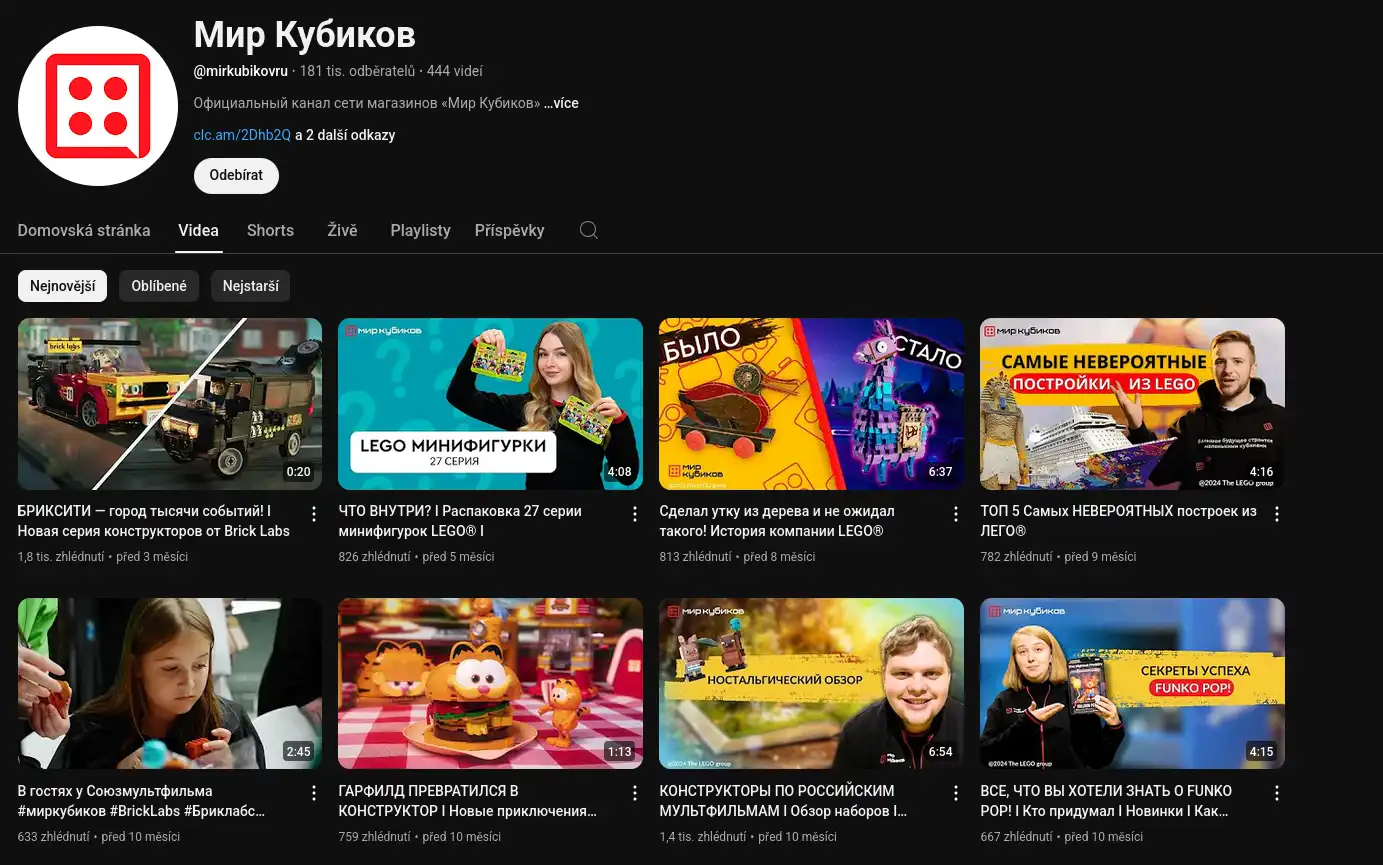Switch to the Playlisty tab
This screenshot has width=1383, height=865.
pyautogui.click(x=420, y=230)
